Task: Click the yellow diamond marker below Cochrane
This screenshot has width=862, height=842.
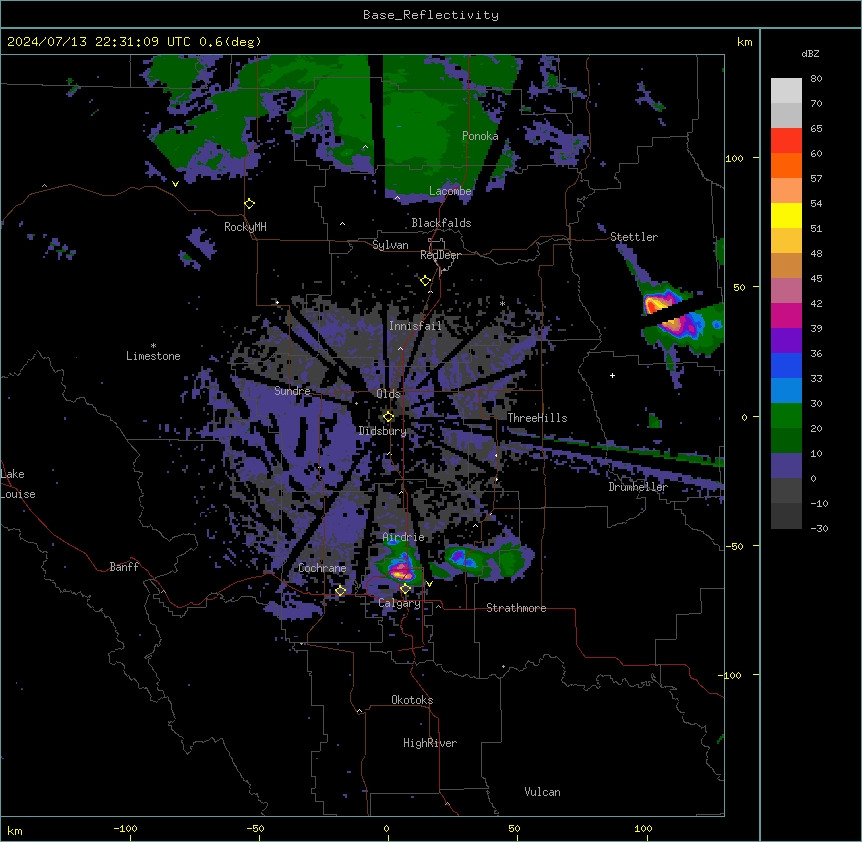Action: 340,591
